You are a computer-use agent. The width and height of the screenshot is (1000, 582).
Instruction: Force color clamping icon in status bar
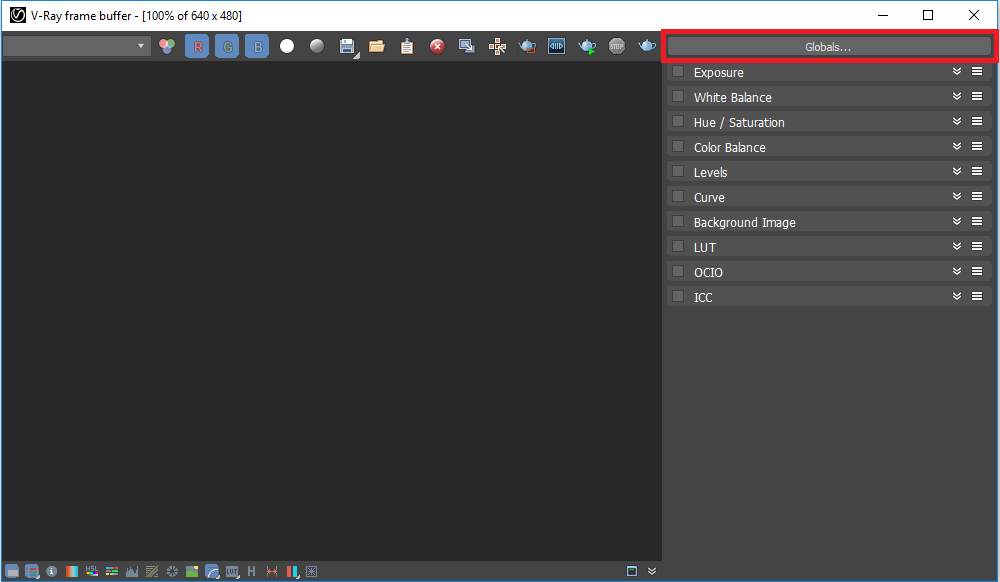click(x=32, y=571)
